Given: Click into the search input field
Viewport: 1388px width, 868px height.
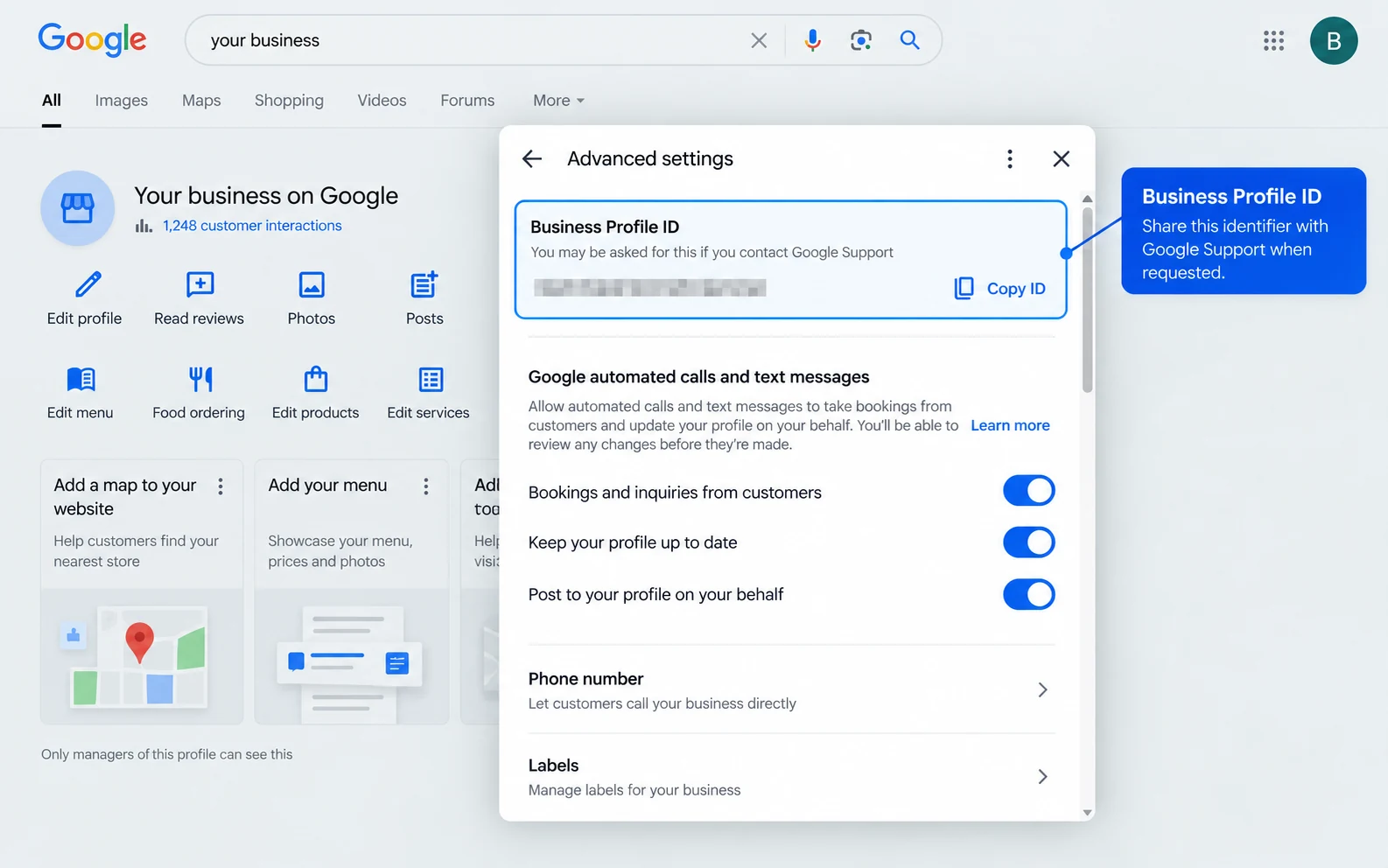Looking at the screenshot, I should [473, 40].
